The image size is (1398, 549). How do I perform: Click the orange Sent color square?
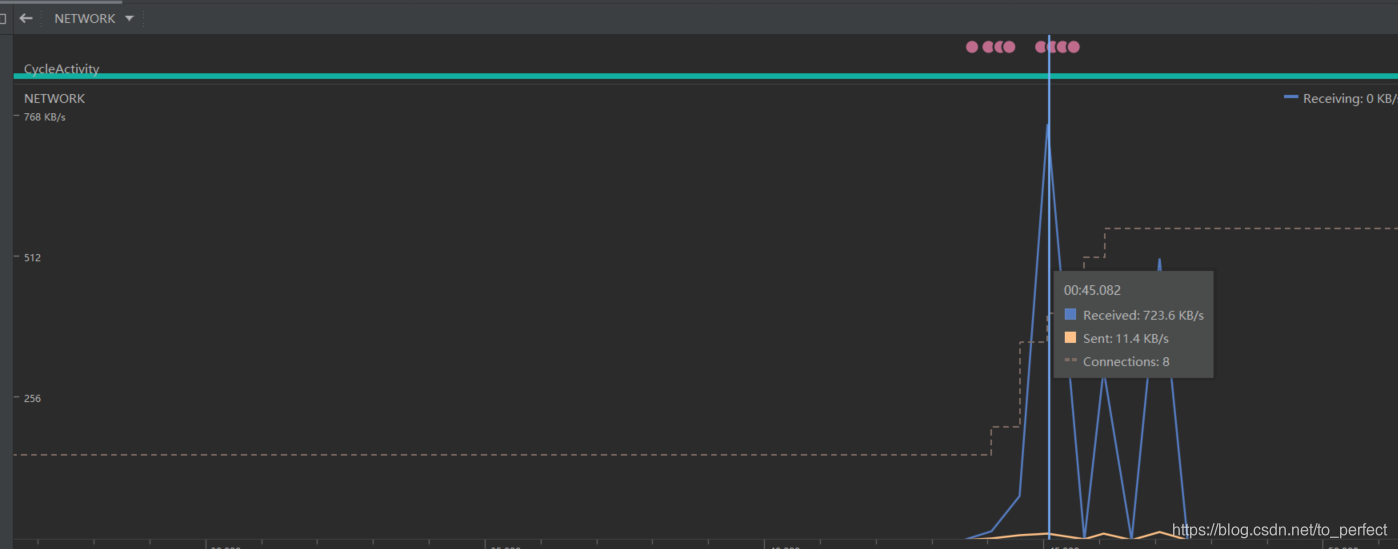click(x=1070, y=337)
